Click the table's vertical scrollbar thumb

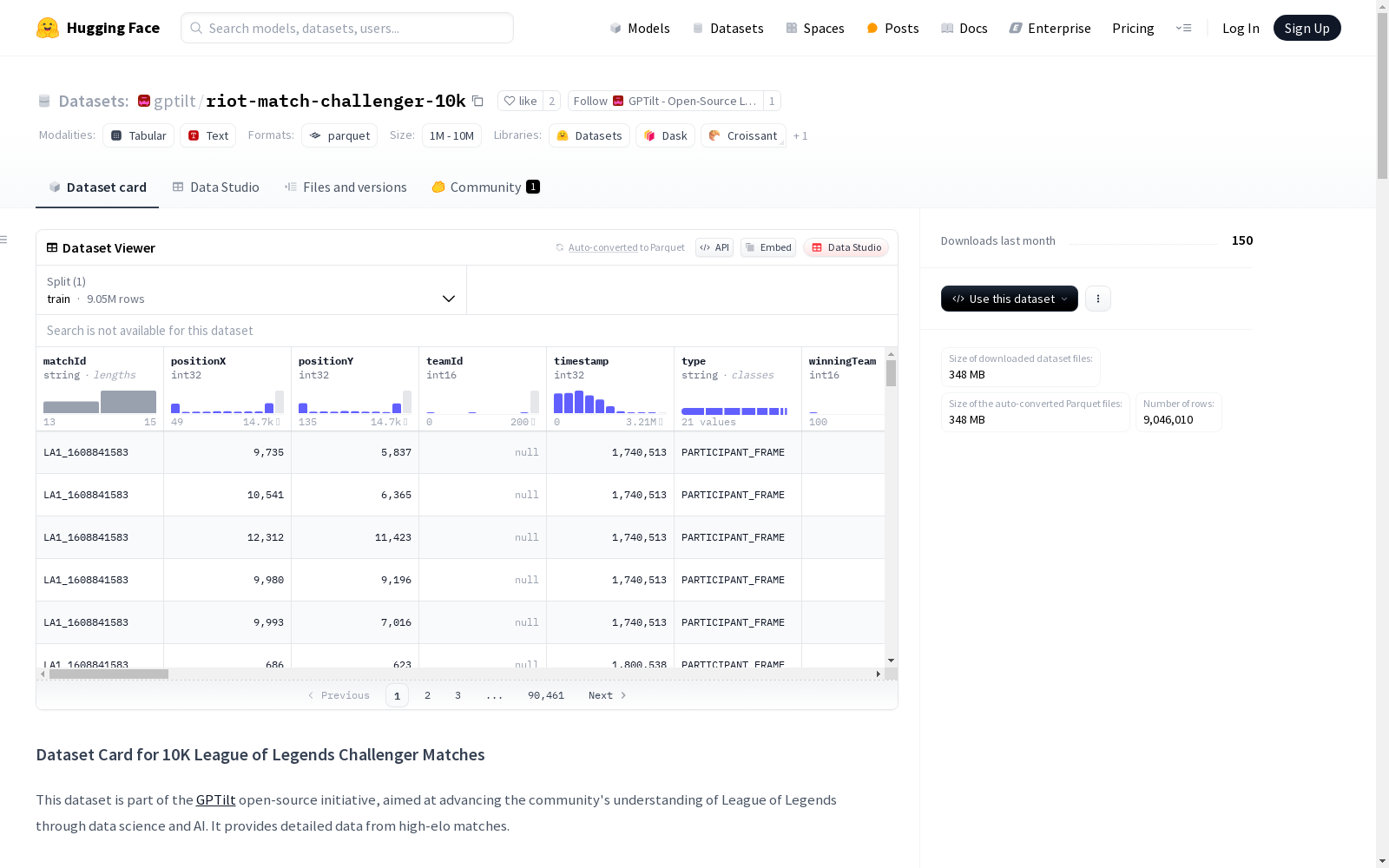891,373
